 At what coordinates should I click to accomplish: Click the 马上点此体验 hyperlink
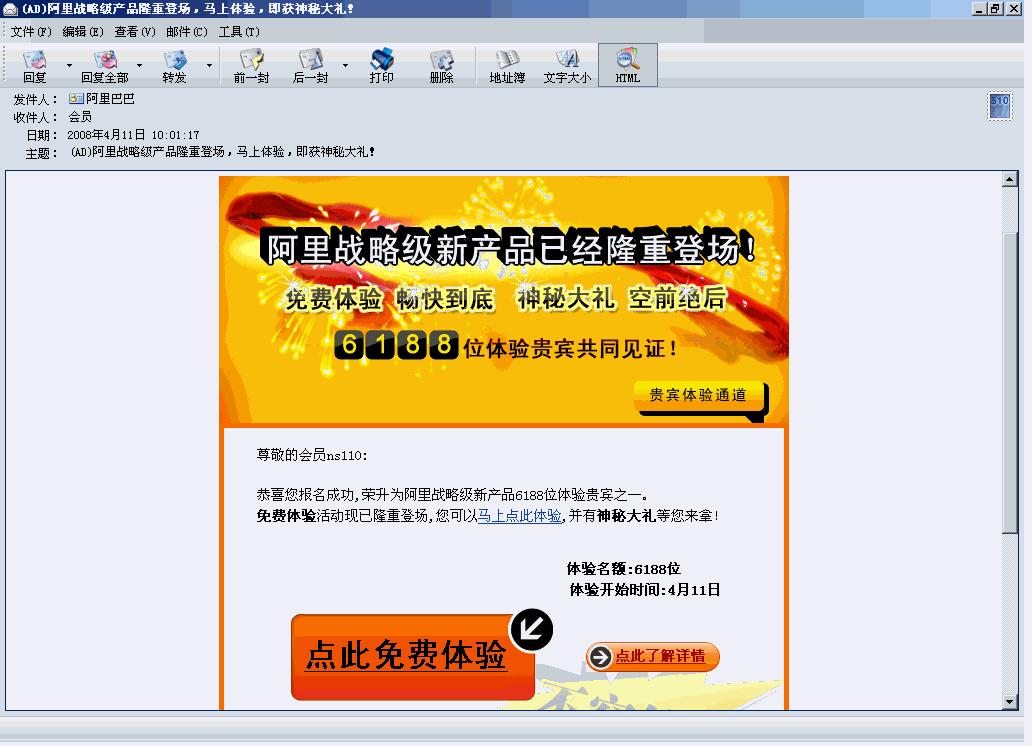point(520,516)
